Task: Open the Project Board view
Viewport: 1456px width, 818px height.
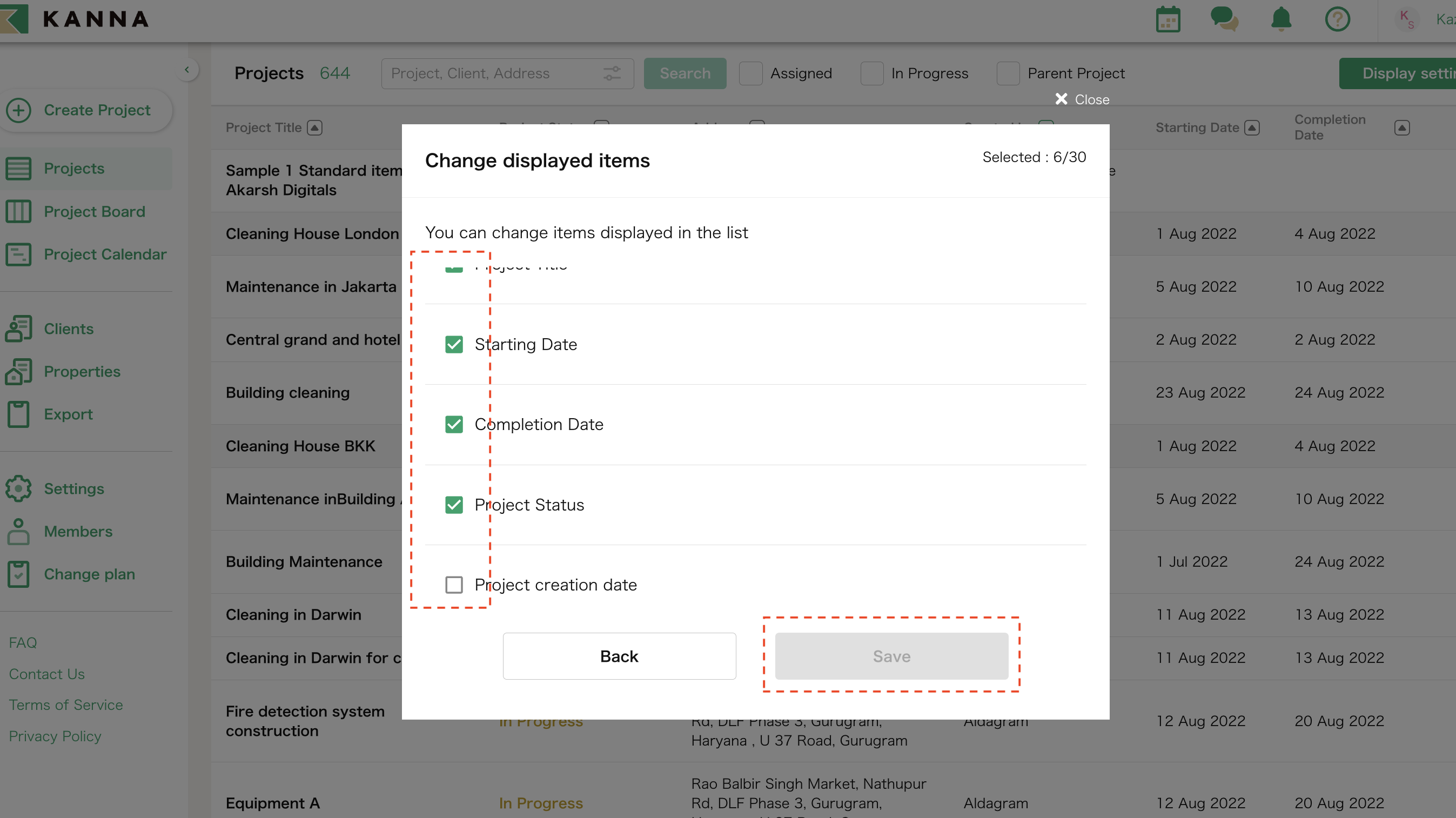Action: [94, 211]
